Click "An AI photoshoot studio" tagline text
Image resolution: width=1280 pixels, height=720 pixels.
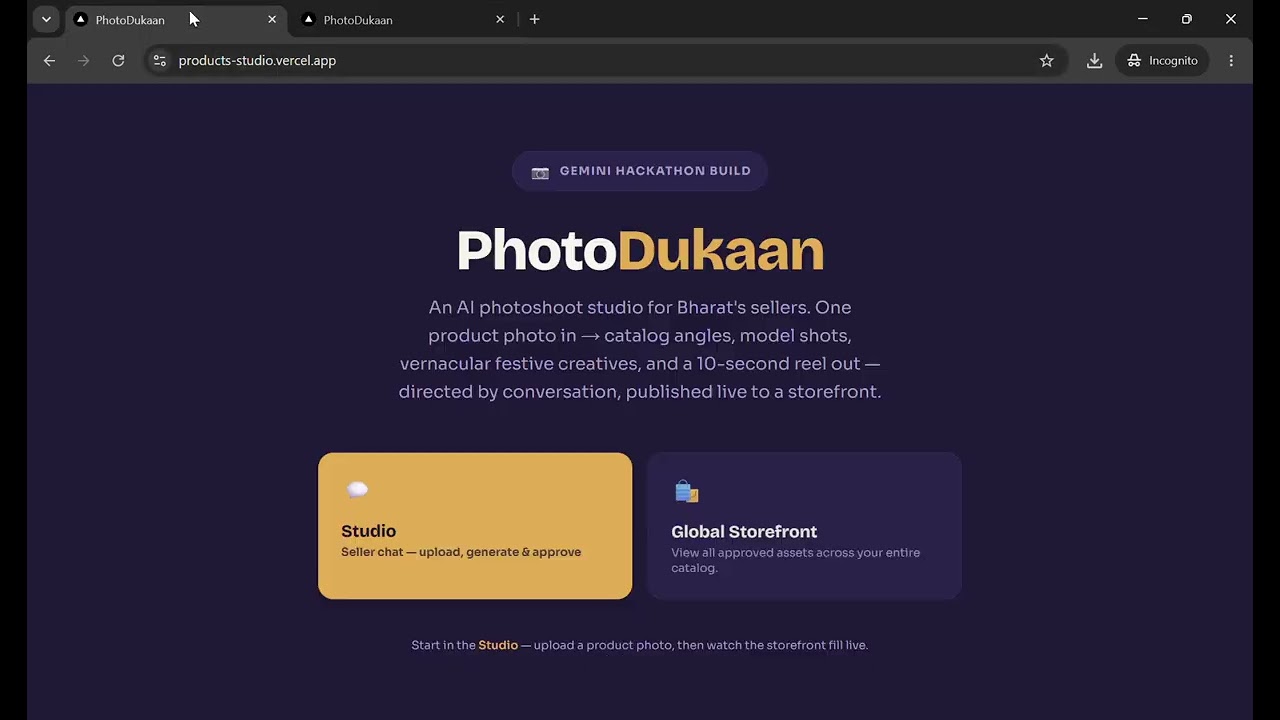[640, 349]
